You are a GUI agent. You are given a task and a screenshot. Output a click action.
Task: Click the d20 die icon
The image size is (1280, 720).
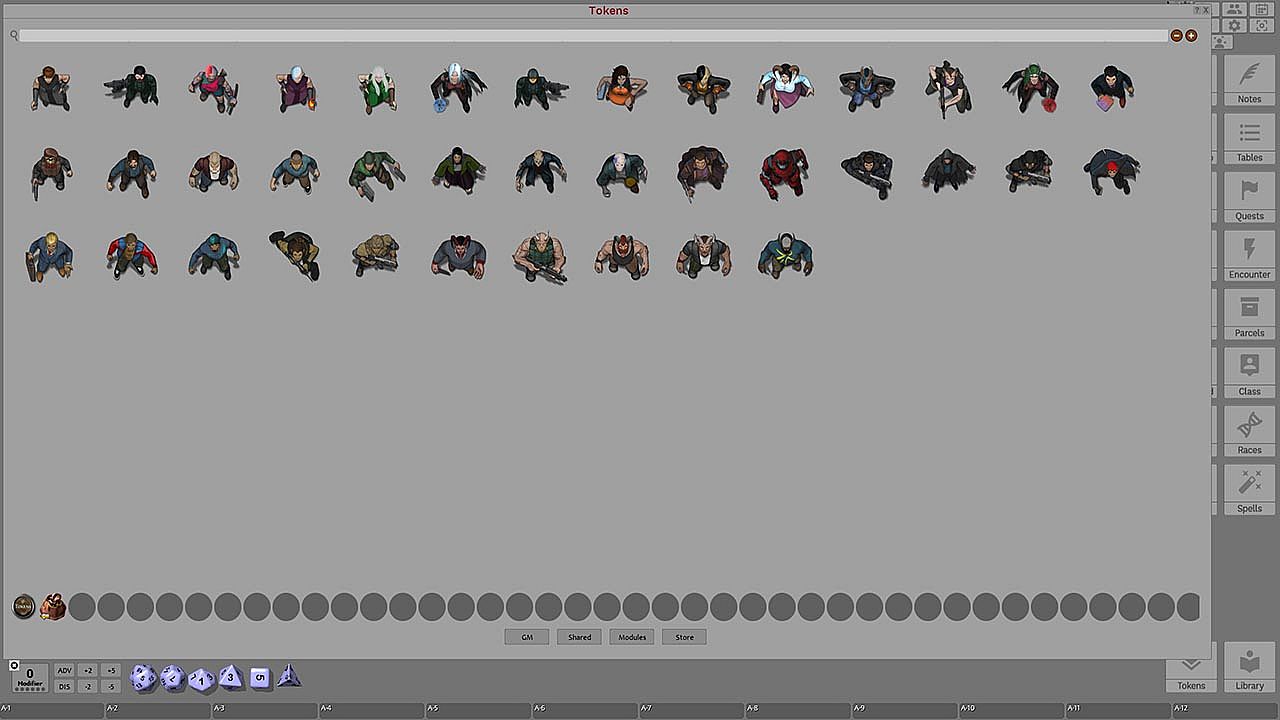click(143, 678)
